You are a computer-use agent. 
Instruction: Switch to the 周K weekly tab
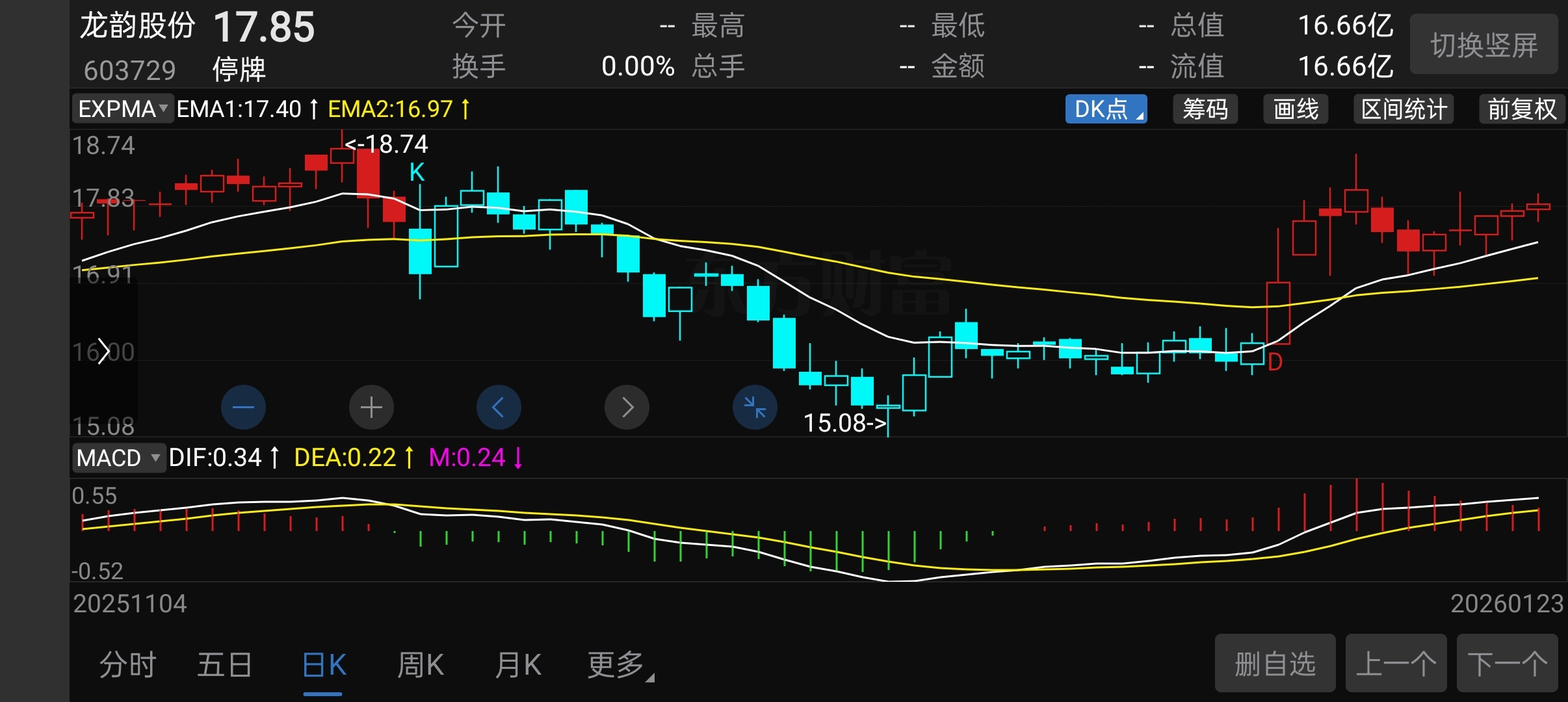coord(421,666)
